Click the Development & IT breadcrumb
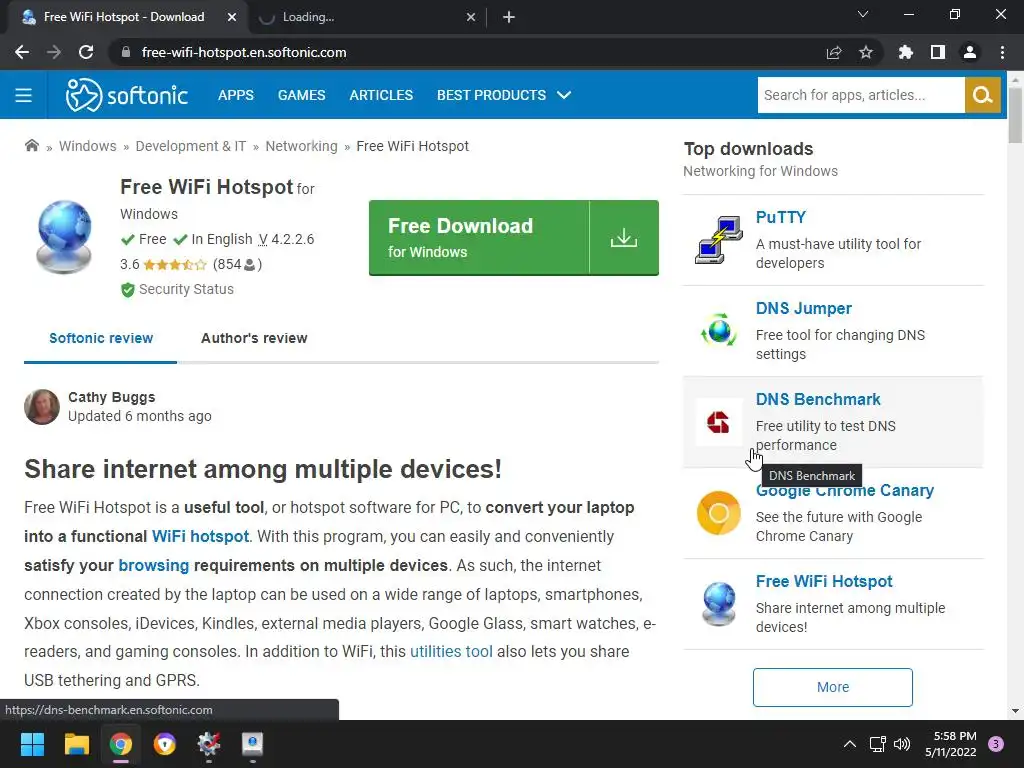This screenshot has height=768, width=1024. (191, 146)
